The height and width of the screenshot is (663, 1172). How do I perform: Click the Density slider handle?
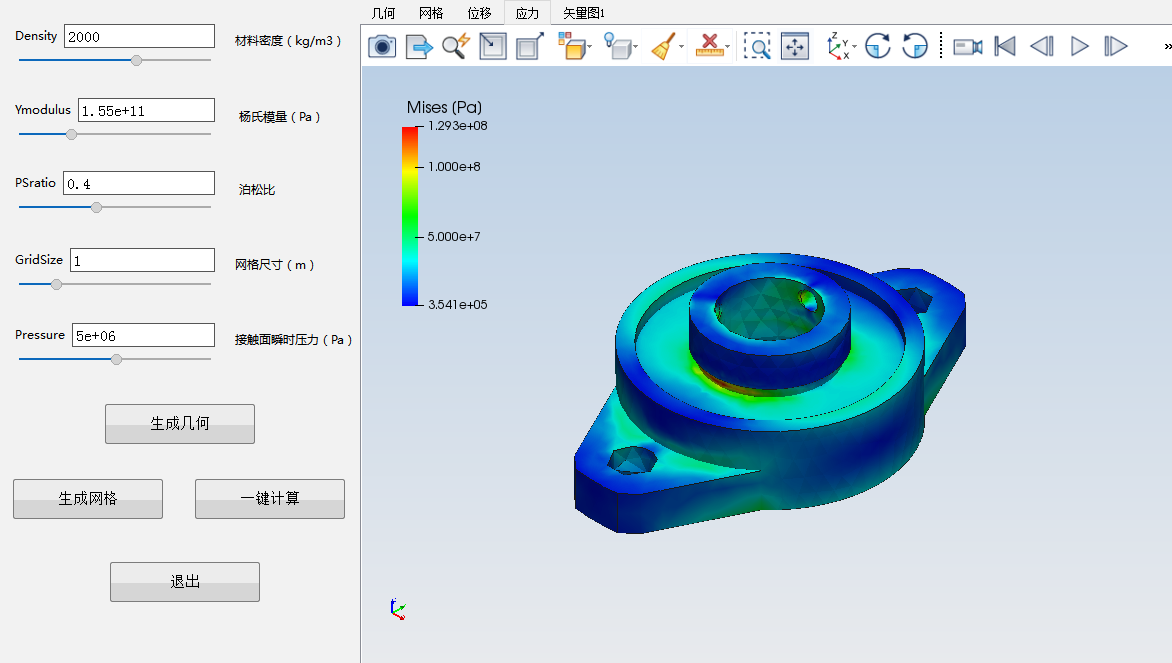[137, 60]
